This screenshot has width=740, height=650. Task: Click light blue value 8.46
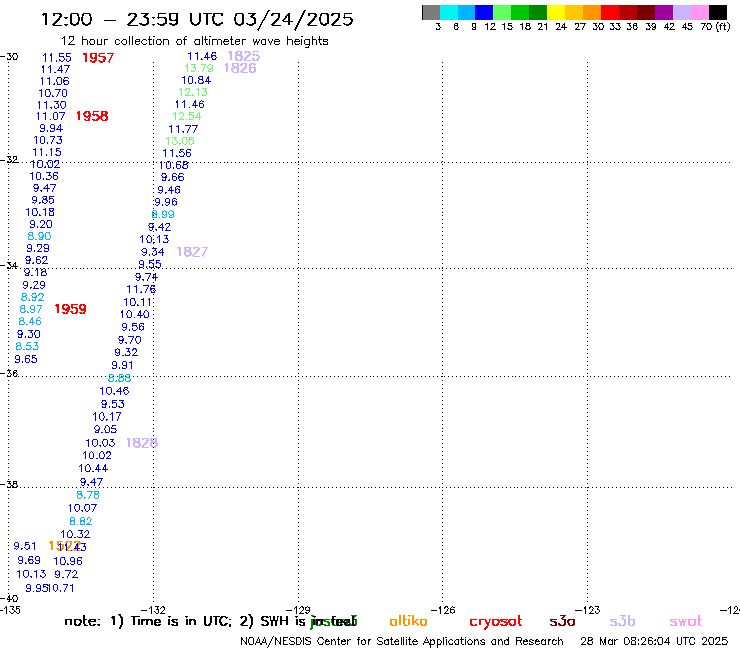pyautogui.click(x=30, y=321)
